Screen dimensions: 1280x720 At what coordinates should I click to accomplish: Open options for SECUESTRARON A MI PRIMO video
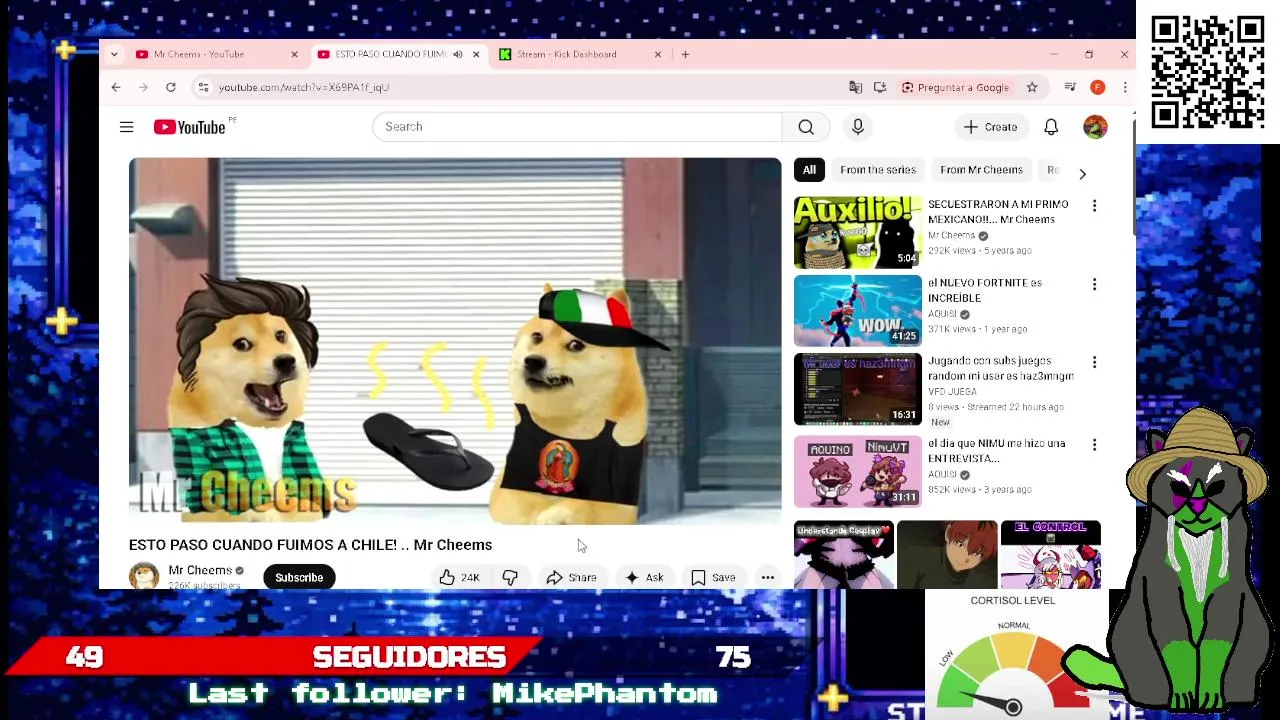point(1094,205)
